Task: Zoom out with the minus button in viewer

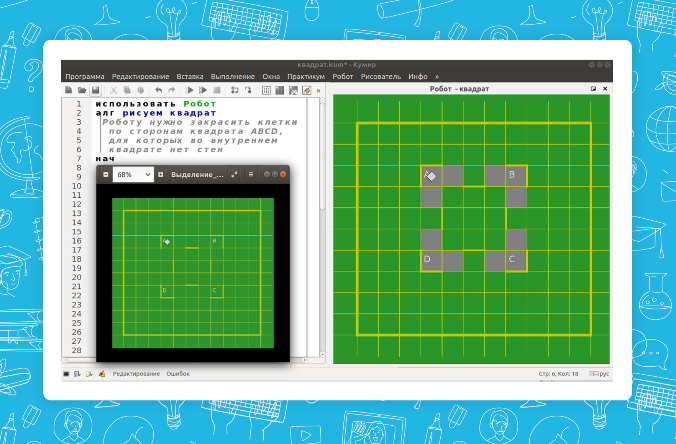Action: click(x=105, y=174)
